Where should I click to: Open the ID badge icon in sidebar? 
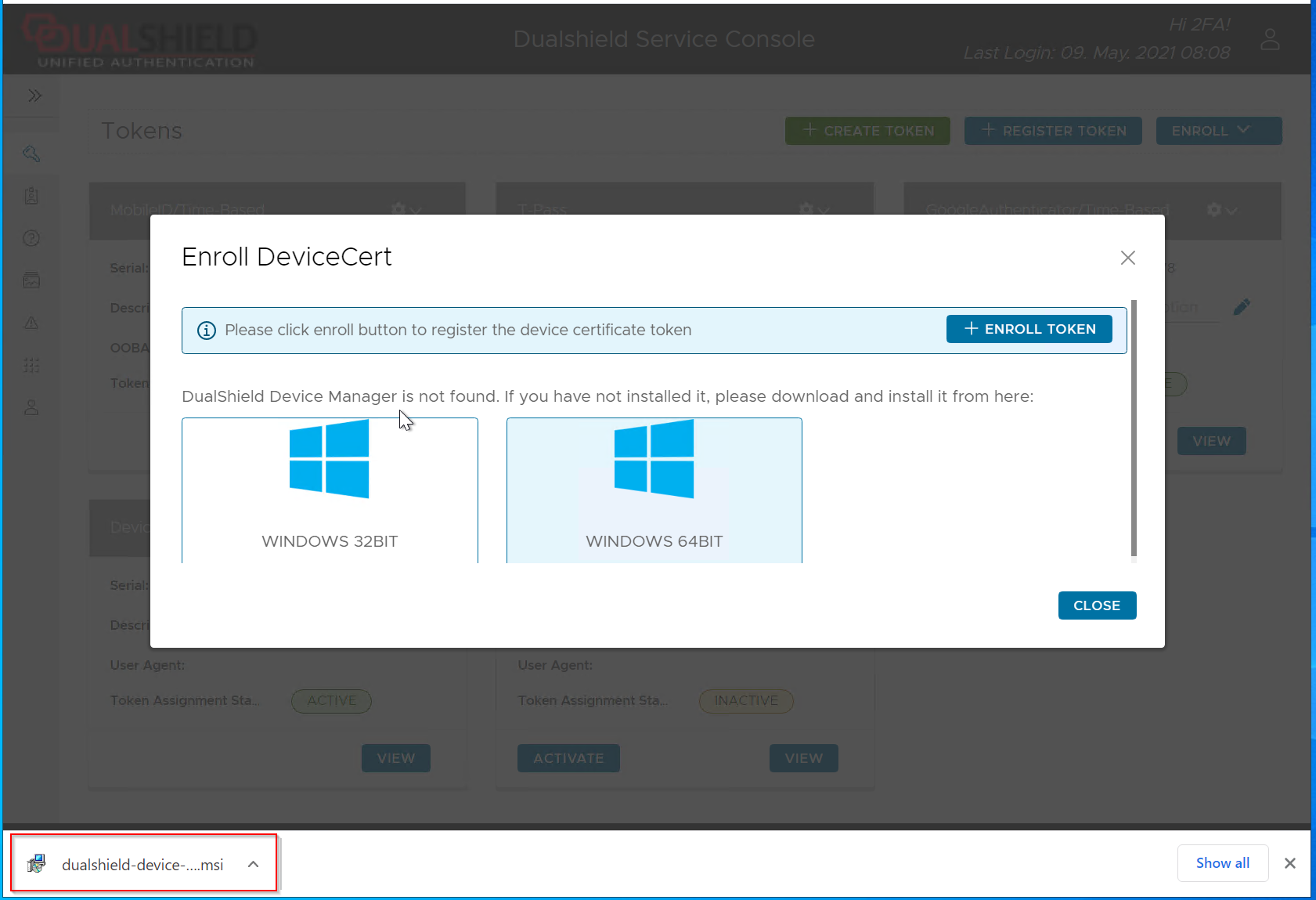[31, 196]
